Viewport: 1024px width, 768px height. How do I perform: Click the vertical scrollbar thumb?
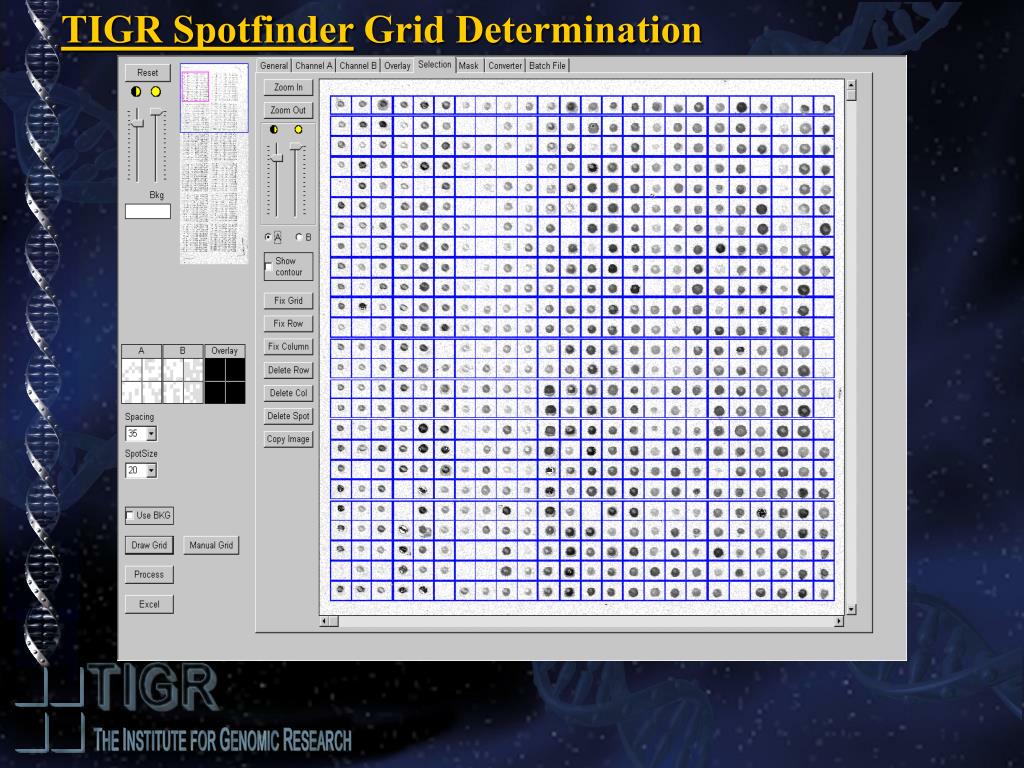[x=851, y=95]
